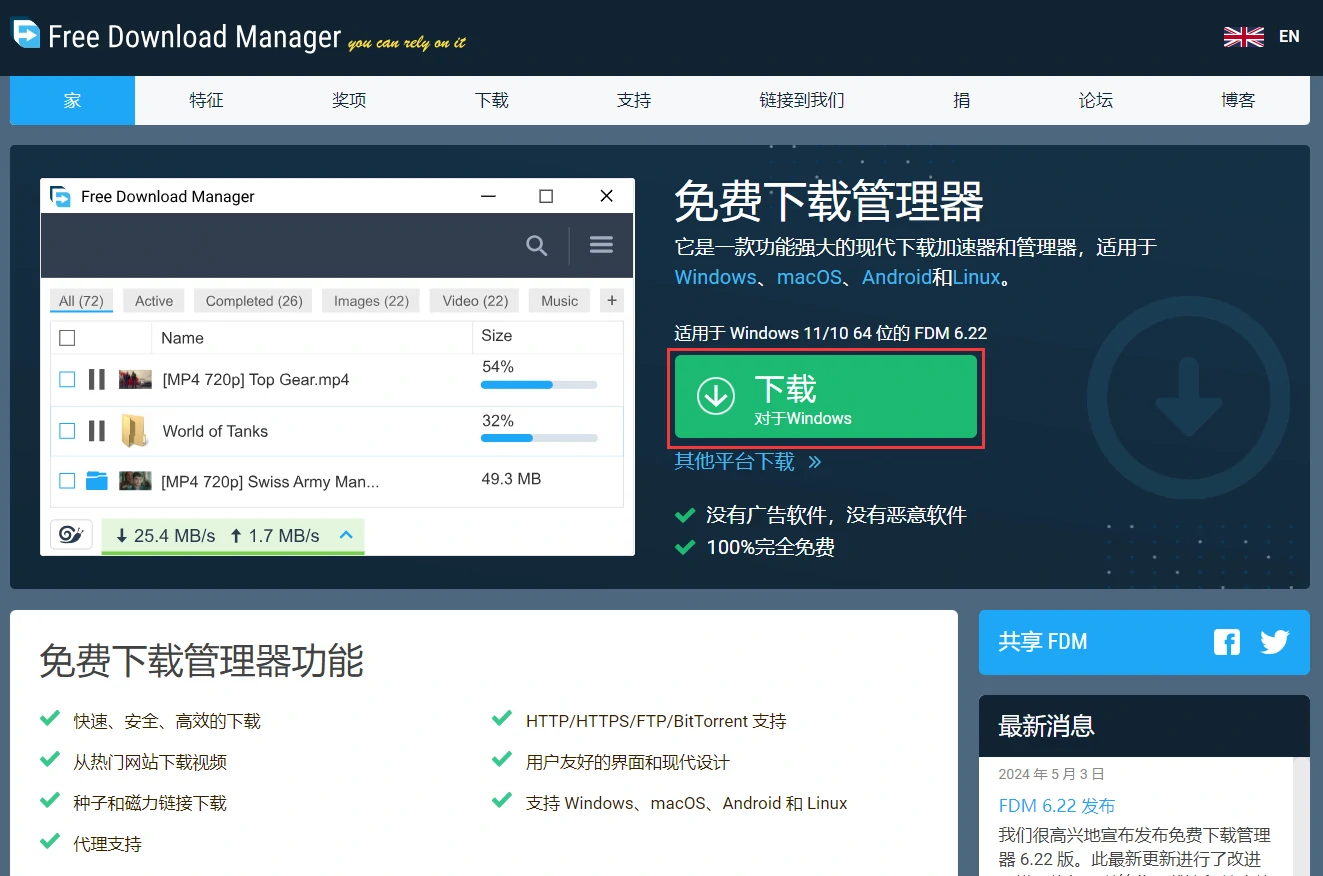This screenshot has width=1323, height=876.
Task: Open the 家 home tab
Action: [72, 100]
